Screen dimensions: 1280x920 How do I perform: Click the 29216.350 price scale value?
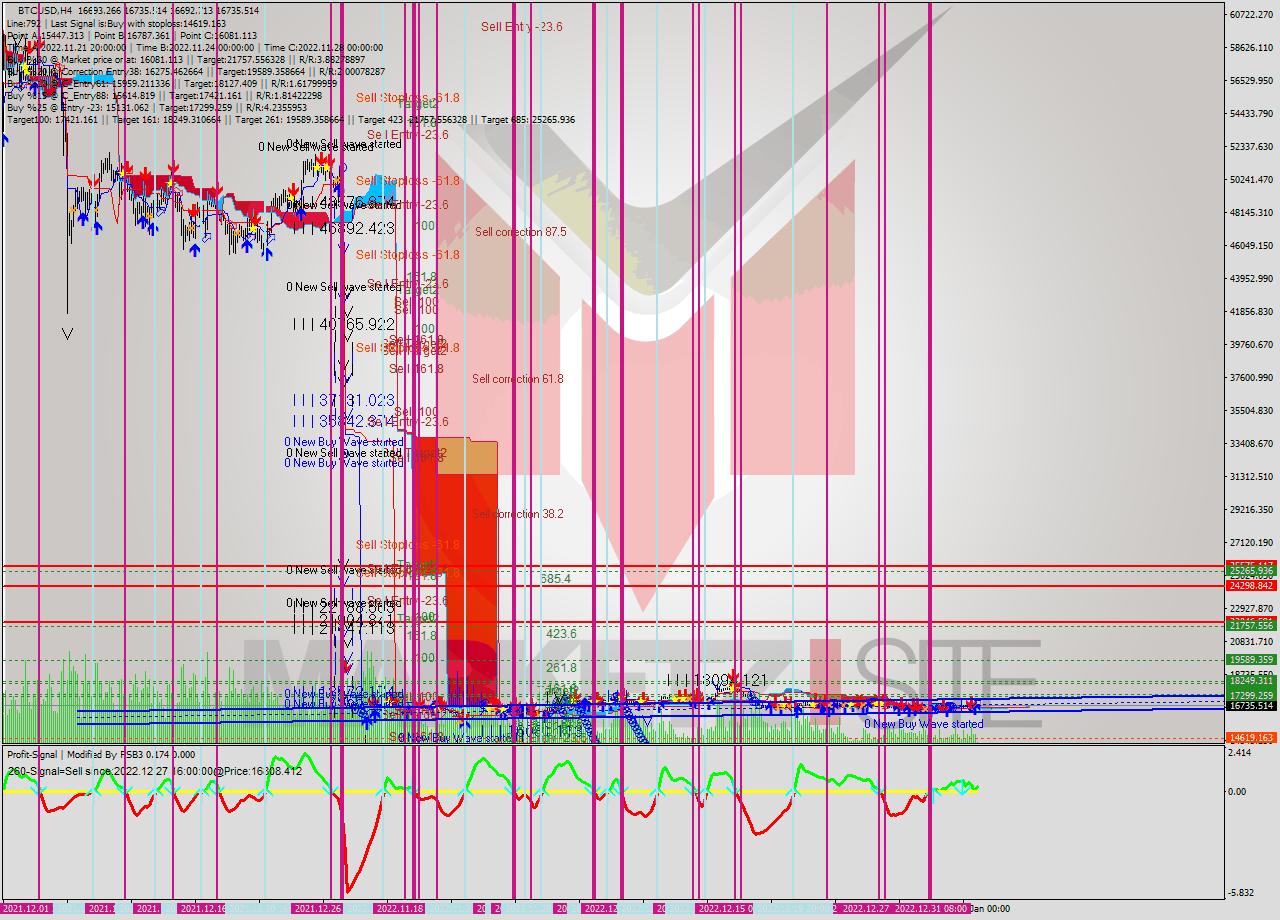[x=1250, y=509]
